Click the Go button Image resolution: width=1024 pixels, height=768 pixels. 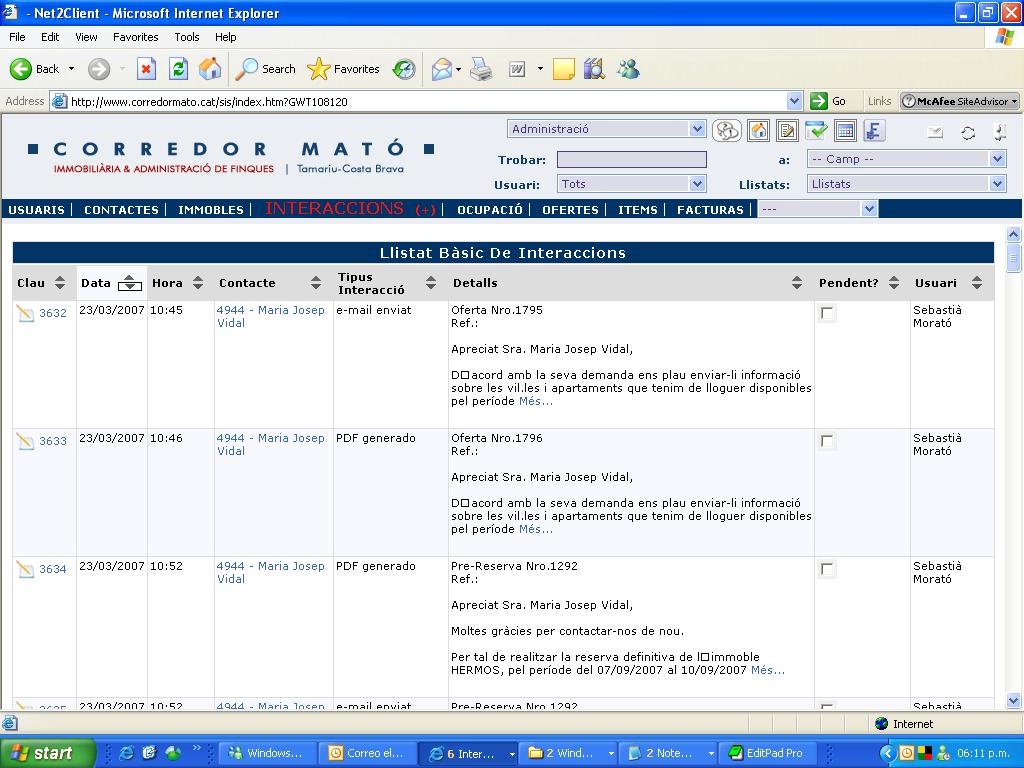pos(828,101)
